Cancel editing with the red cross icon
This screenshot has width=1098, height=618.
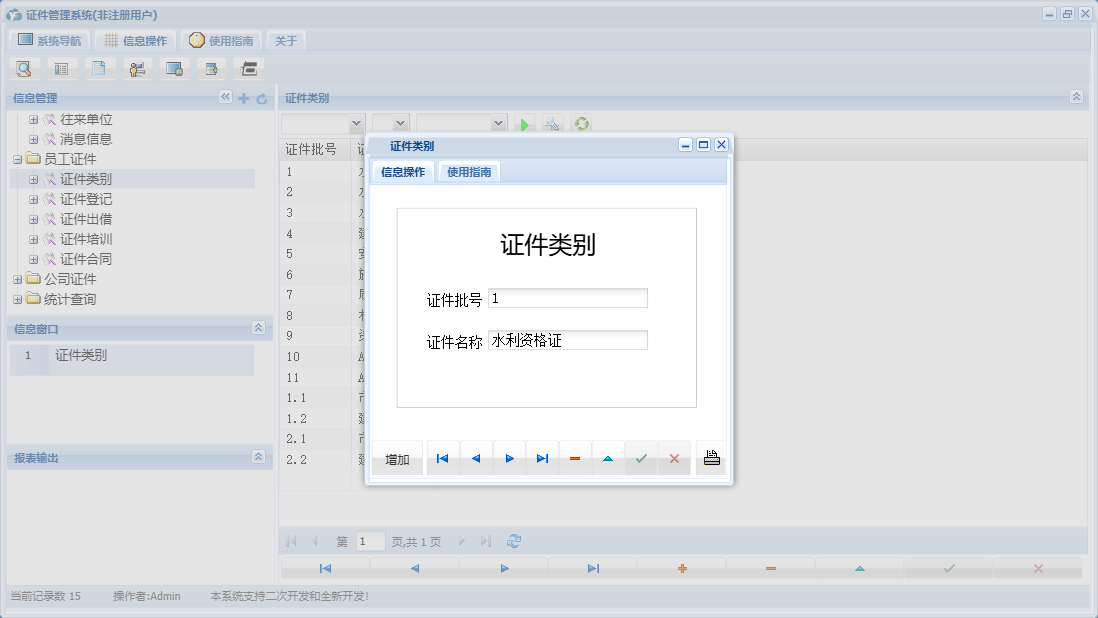(x=674, y=457)
